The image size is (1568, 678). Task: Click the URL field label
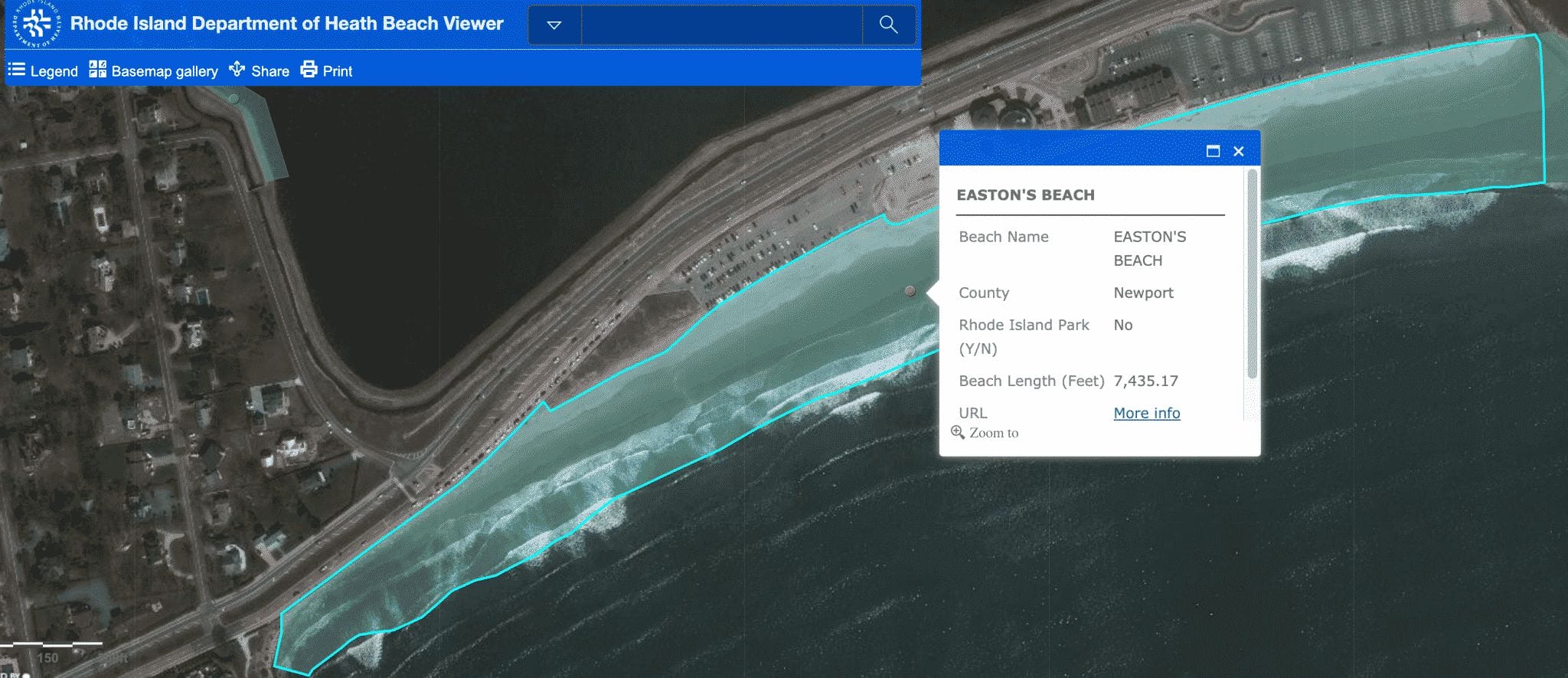972,413
